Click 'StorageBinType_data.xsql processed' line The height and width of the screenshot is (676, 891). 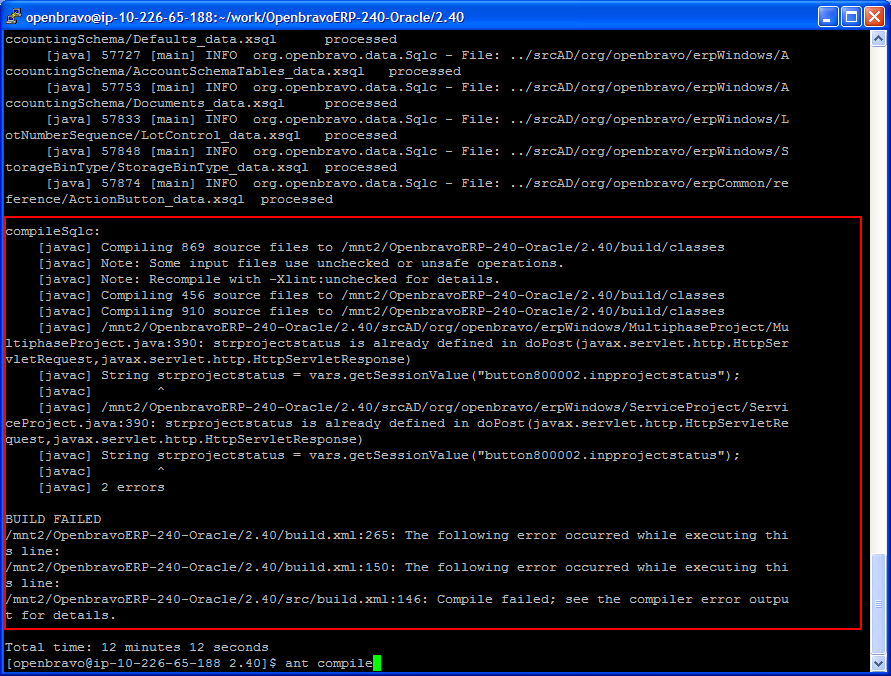[x=201, y=168]
